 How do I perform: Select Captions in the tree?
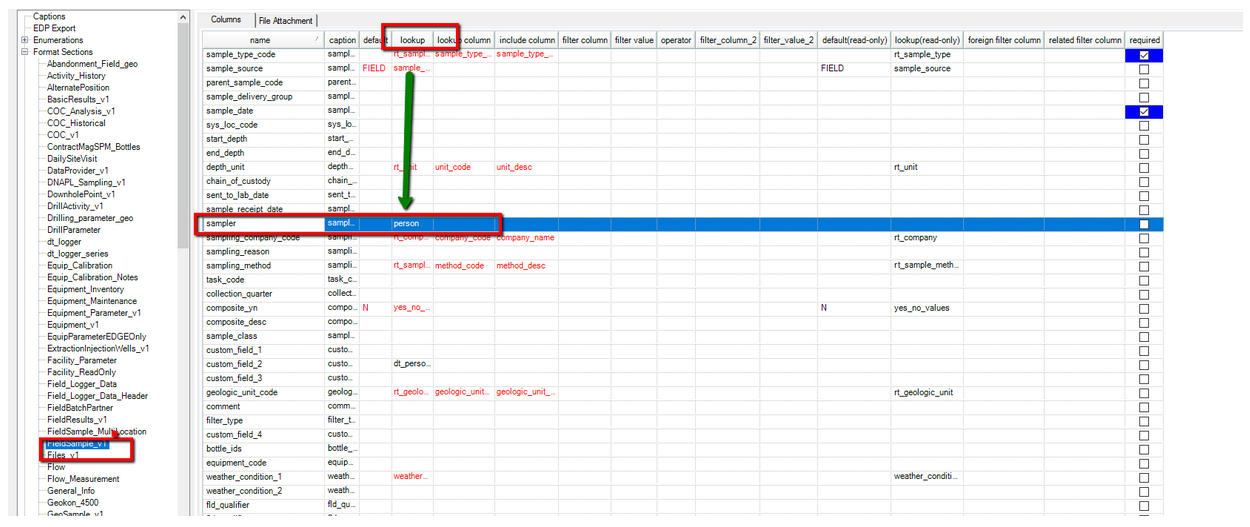[x=49, y=17]
